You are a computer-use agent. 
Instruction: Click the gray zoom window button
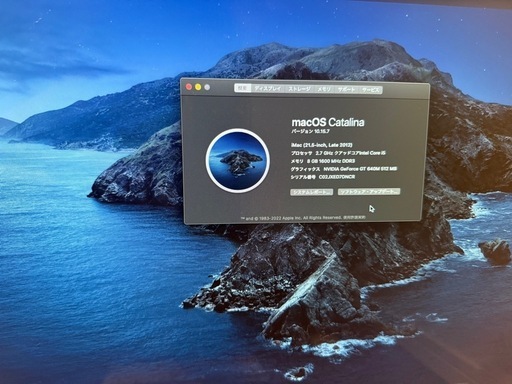click(x=207, y=88)
